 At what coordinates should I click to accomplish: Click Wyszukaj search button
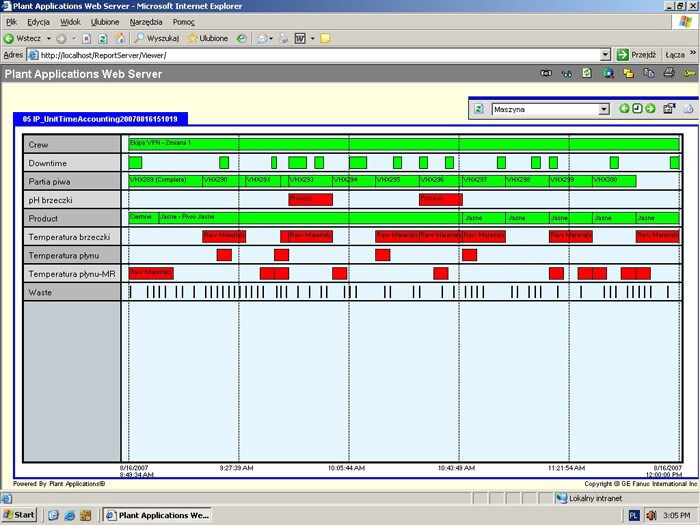[157, 38]
